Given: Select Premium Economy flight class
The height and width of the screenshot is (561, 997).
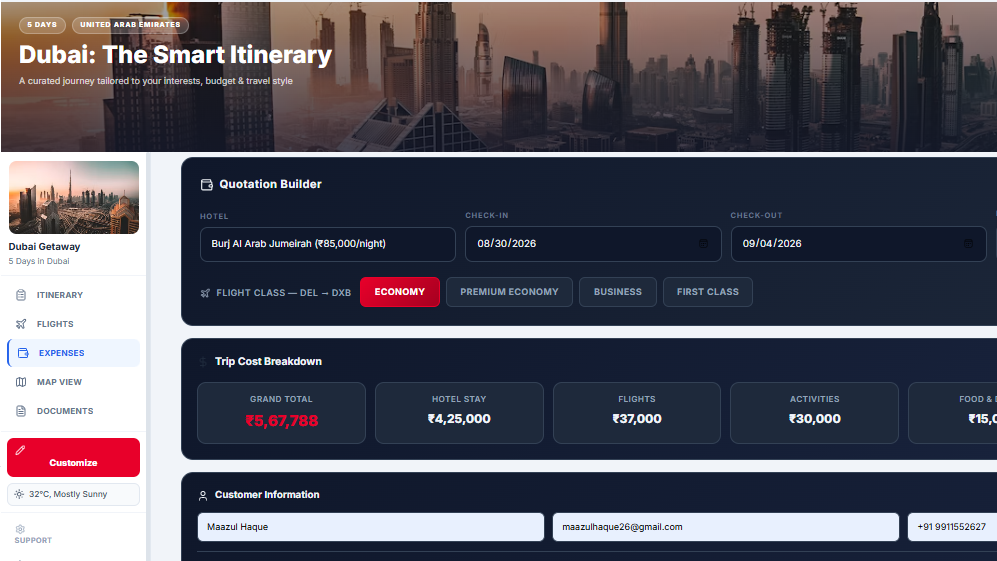Looking at the screenshot, I should coord(509,292).
